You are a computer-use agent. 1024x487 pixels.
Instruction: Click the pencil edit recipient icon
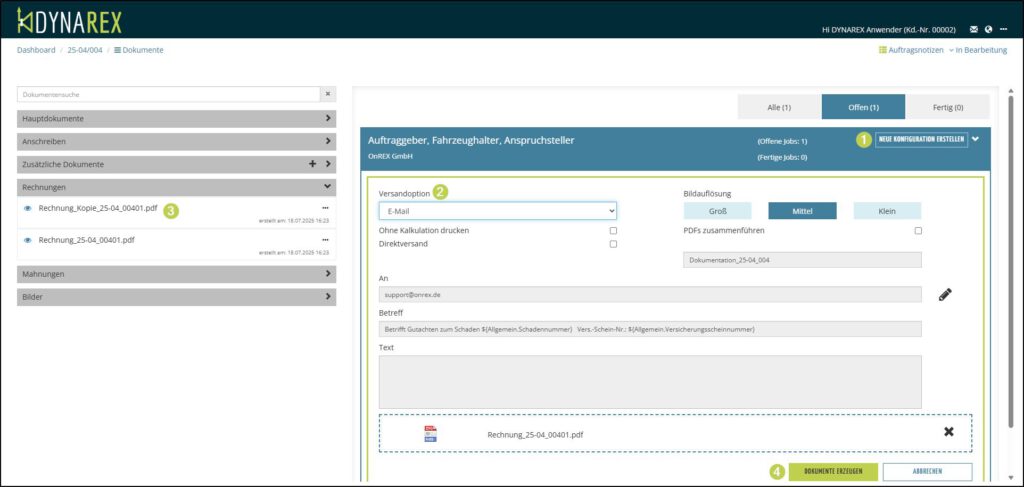[945, 295]
